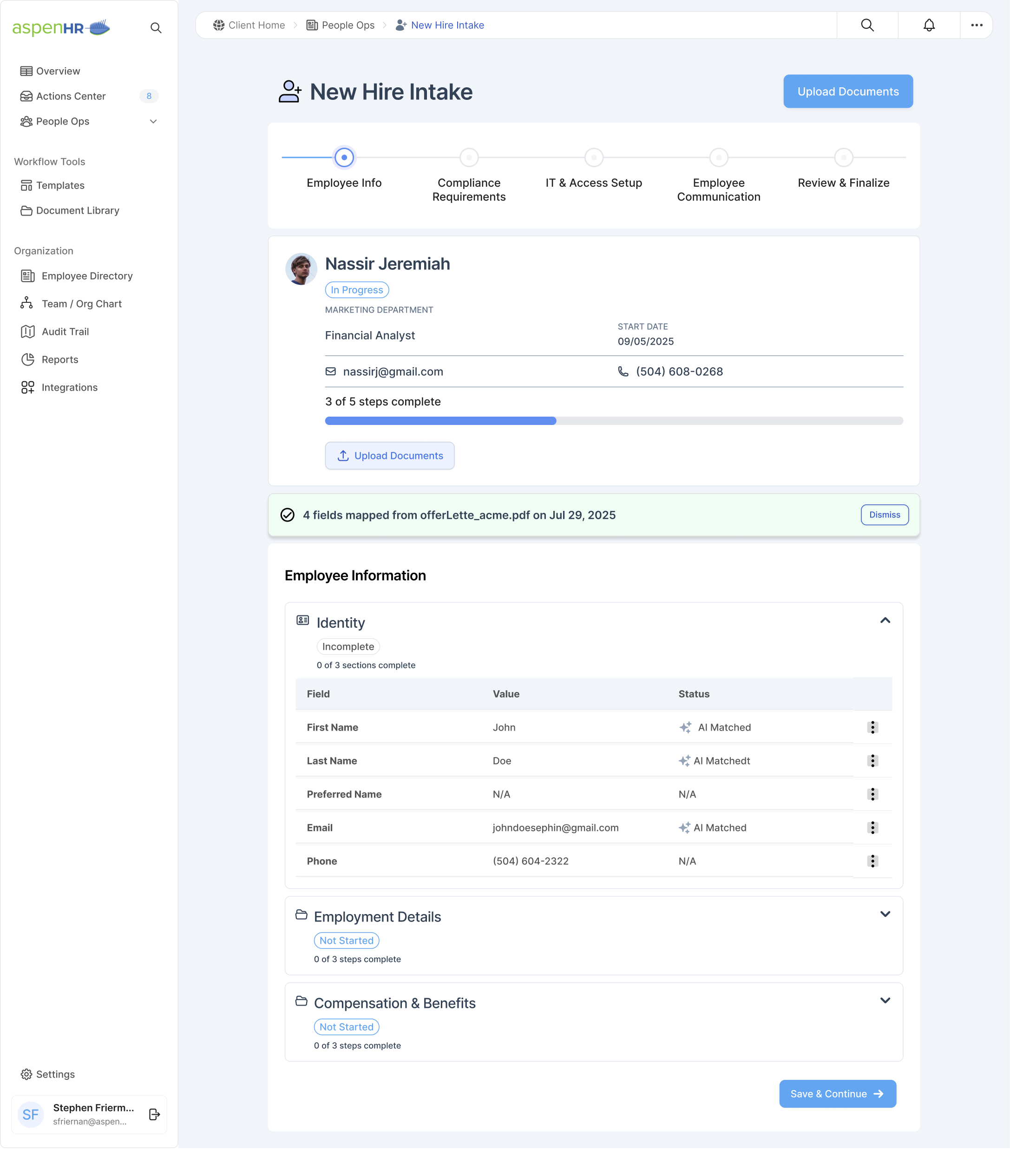The height and width of the screenshot is (1176, 1010).
Task: Select the Compliance Requirements step circle
Action: click(469, 157)
